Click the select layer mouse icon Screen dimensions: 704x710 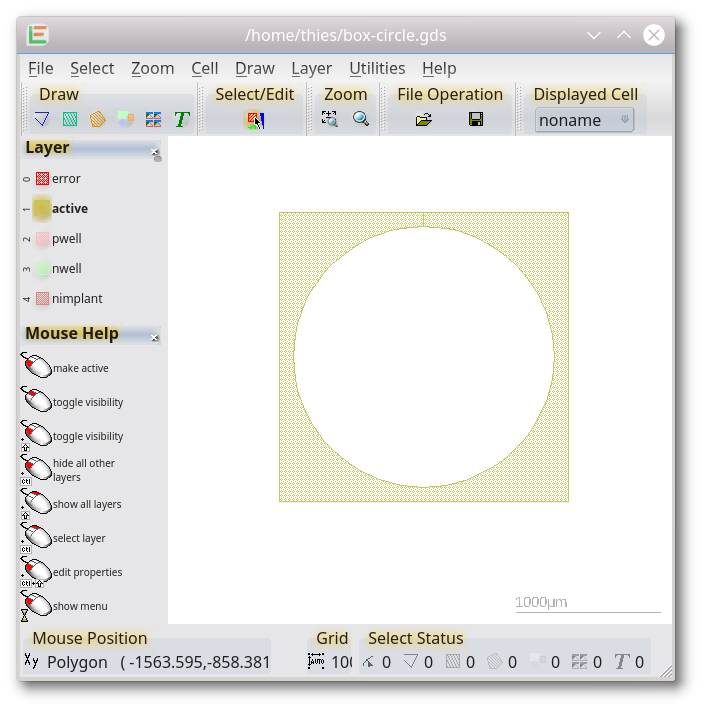(36, 537)
